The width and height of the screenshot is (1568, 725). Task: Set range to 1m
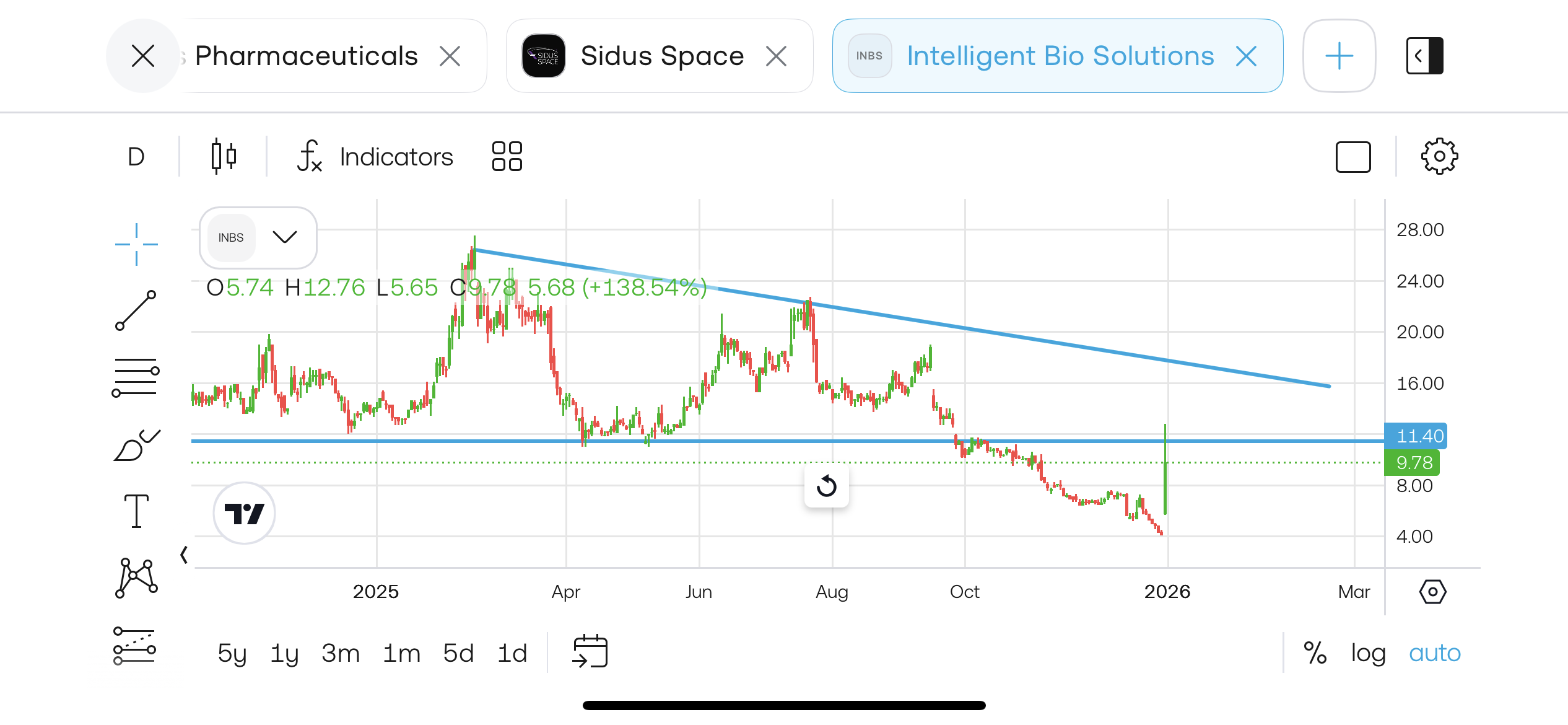(x=401, y=653)
